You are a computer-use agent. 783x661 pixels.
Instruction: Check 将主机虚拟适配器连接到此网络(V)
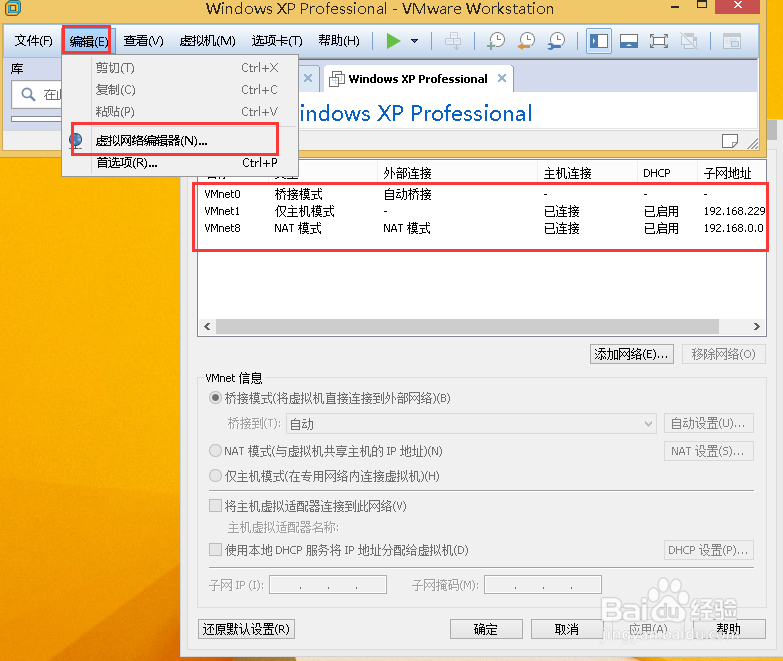click(215, 506)
